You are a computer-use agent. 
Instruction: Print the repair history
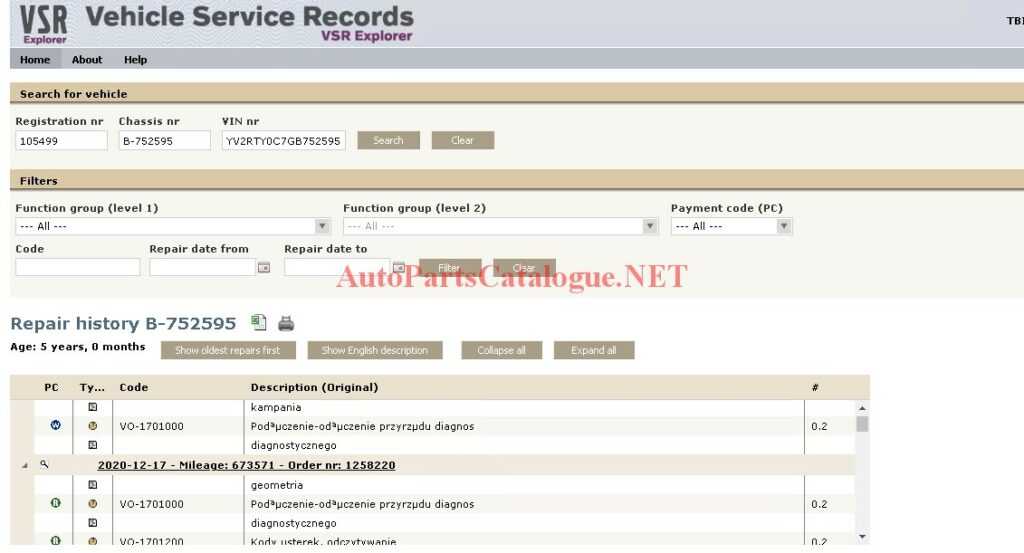point(286,323)
